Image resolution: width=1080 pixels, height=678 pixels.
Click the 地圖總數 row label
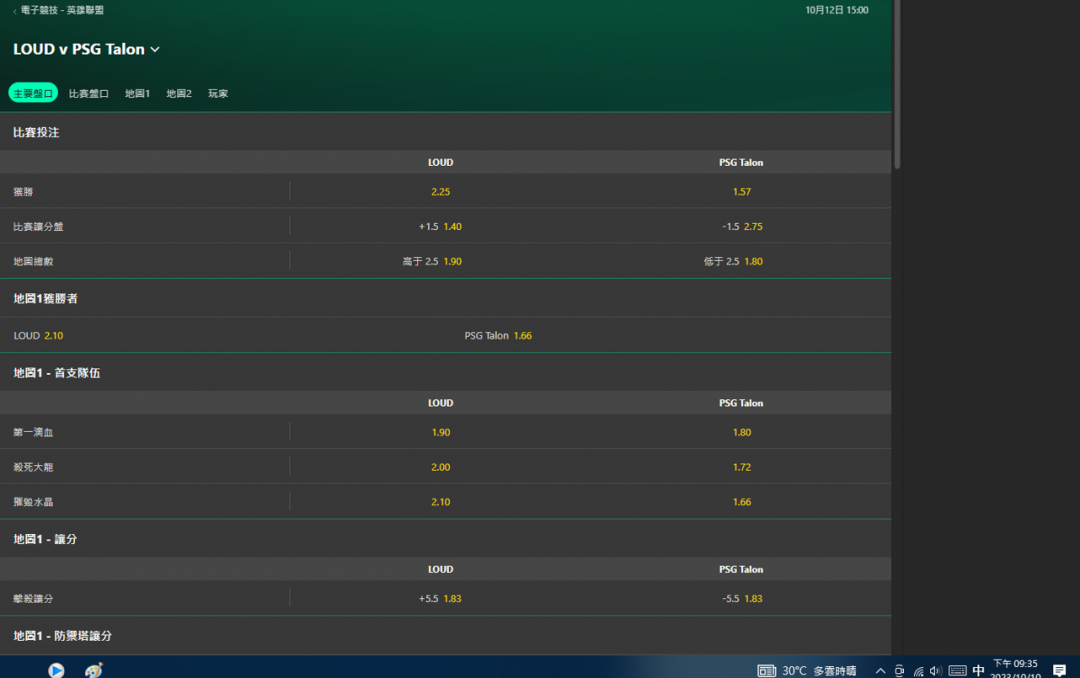point(33,261)
